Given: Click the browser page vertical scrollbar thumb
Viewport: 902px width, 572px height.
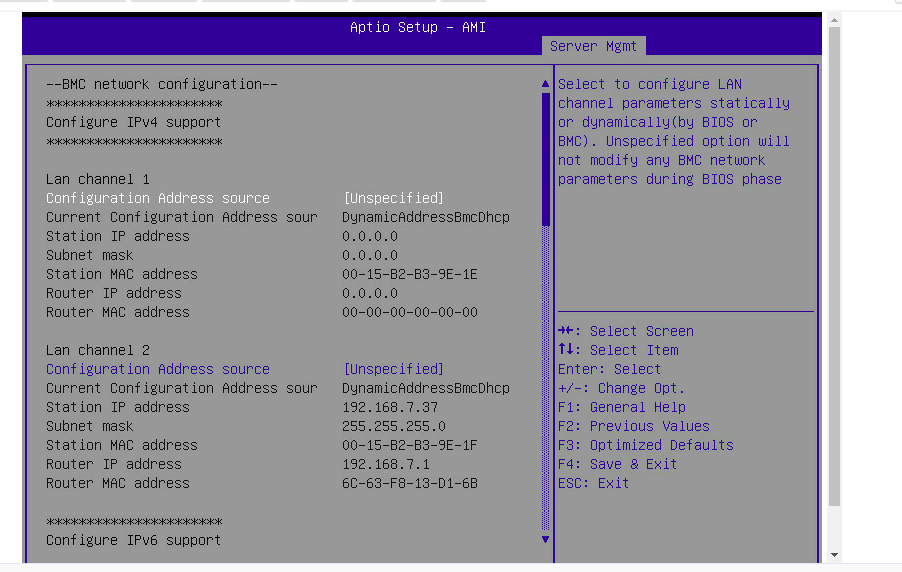Looking at the screenshot, I should point(834,266).
